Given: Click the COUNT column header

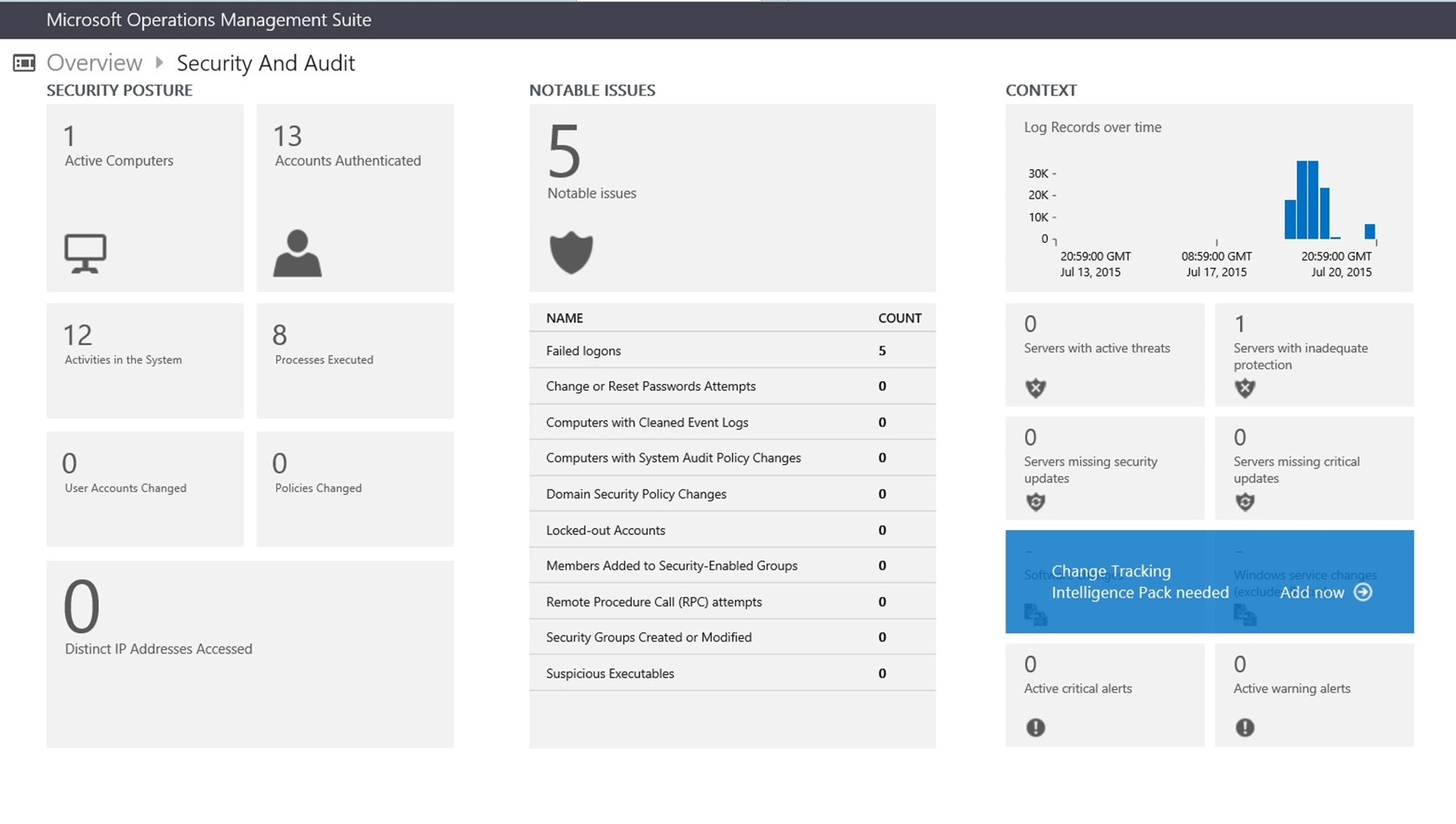Looking at the screenshot, I should (900, 318).
